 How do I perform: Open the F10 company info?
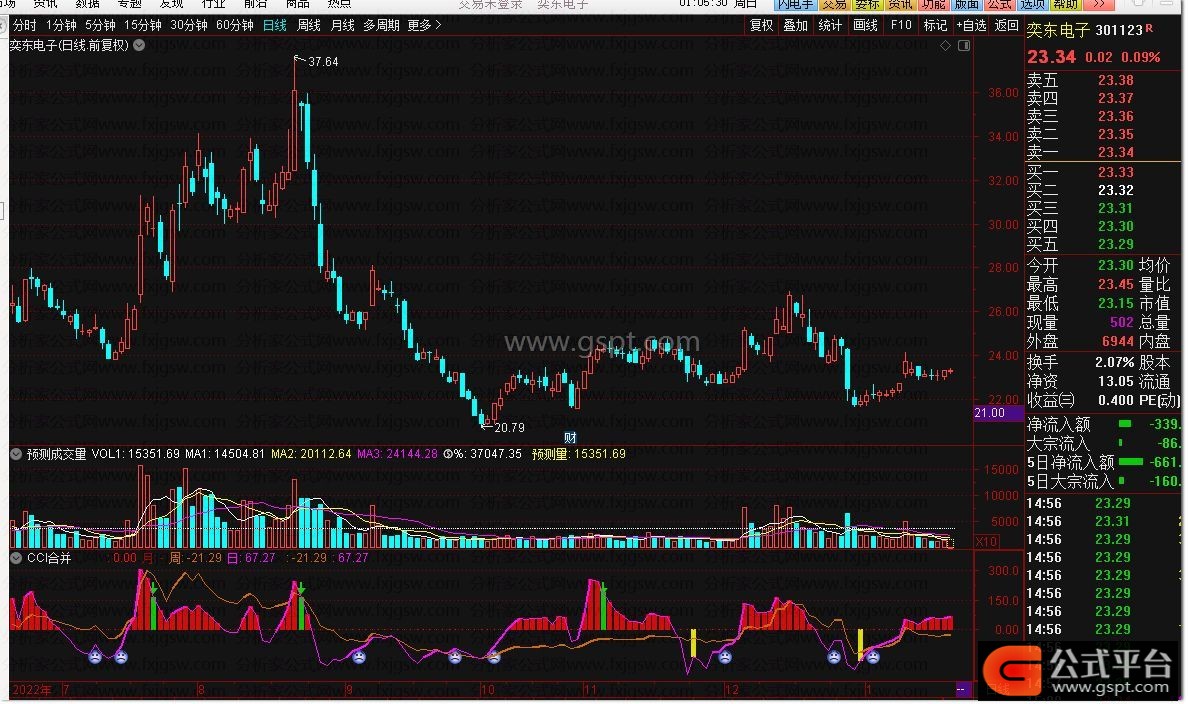[x=901, y=25]
